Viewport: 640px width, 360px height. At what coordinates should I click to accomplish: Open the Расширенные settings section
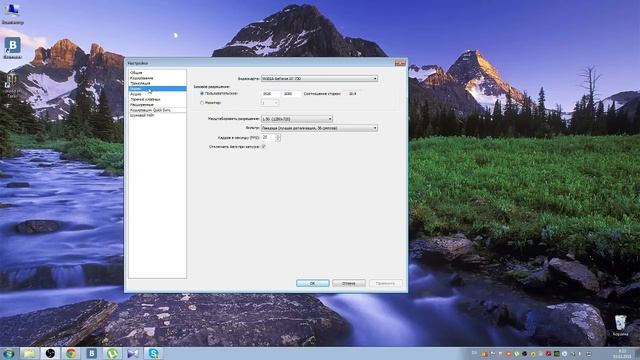[157, 104]
